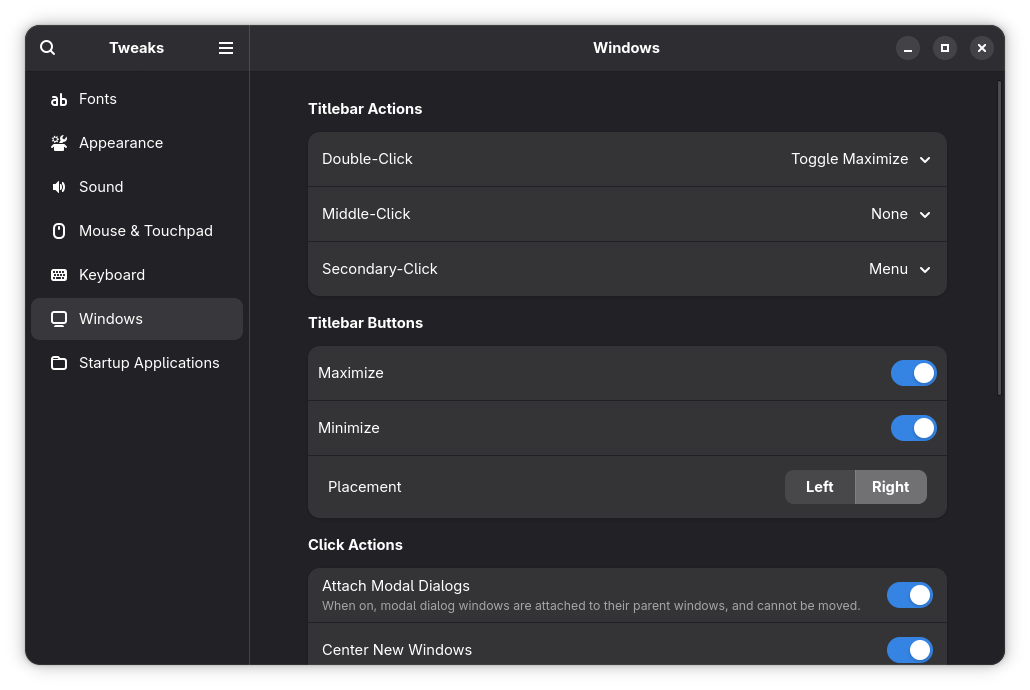1030x690 pixels.
Task: Open Keyboard settings page
Action: [x=137, y=275]
